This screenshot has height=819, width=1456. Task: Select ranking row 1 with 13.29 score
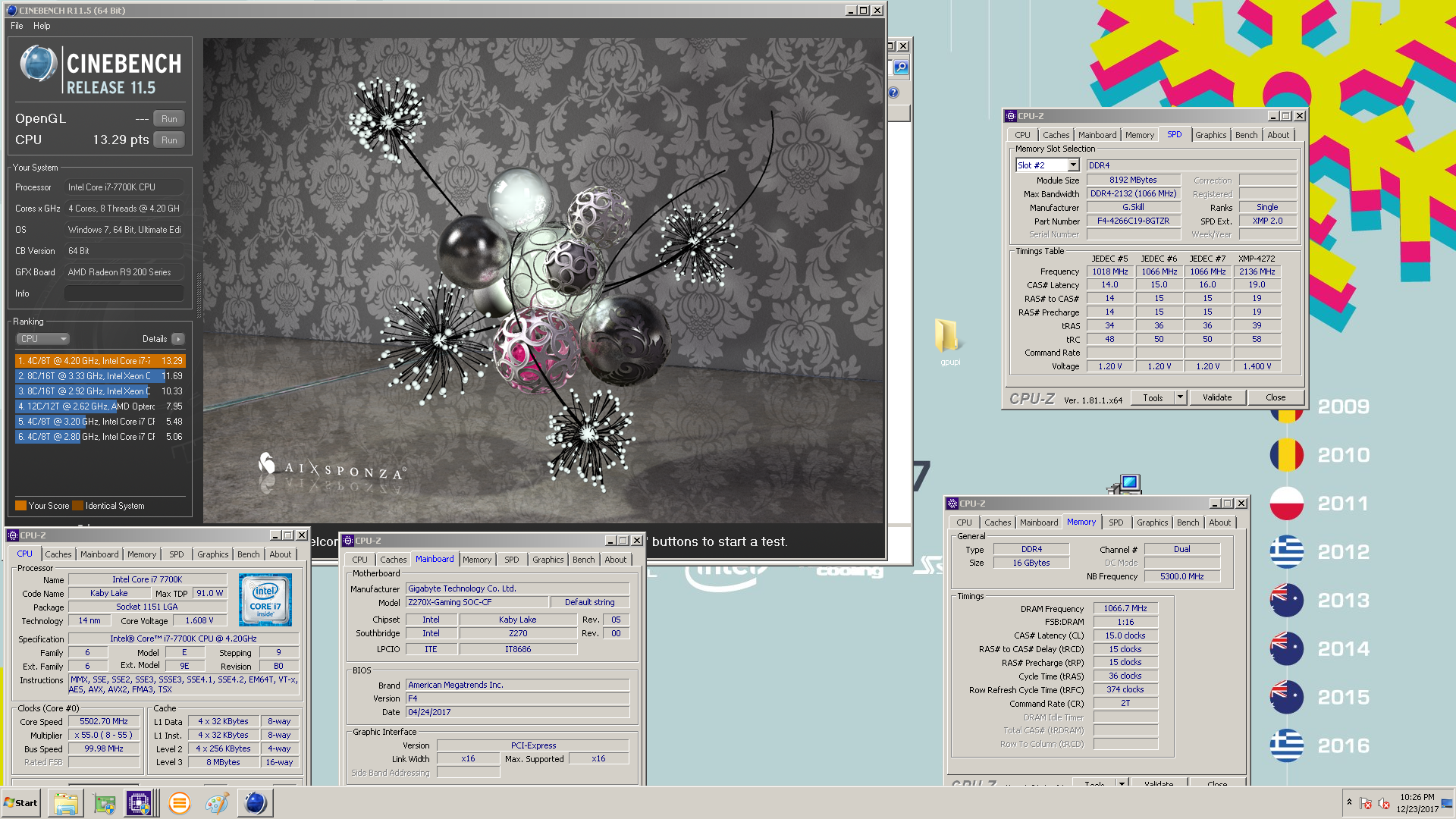click(99, 361)
